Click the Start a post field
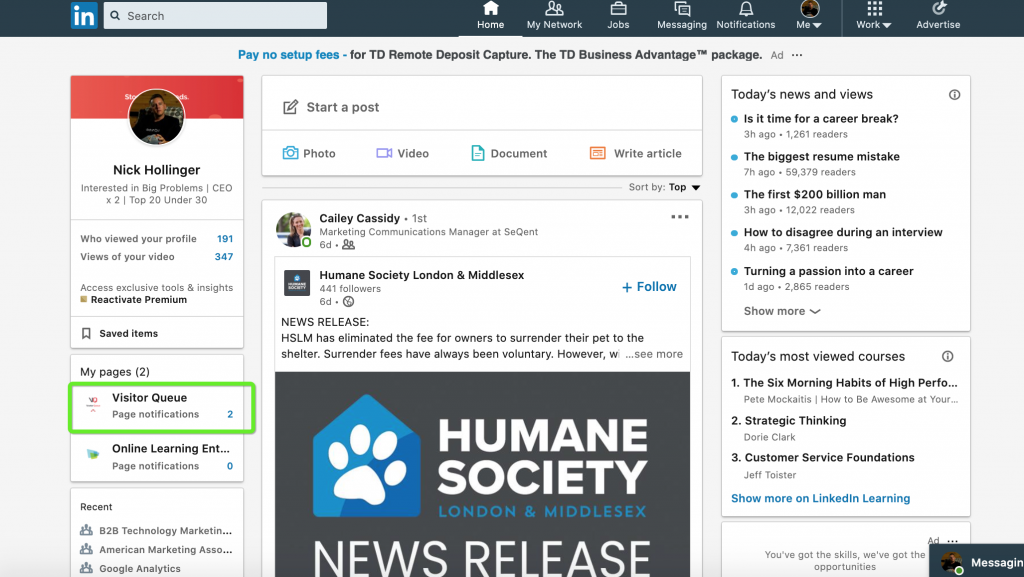The height and width of the screenshot is (577, 1024). [x=482, y=107]
